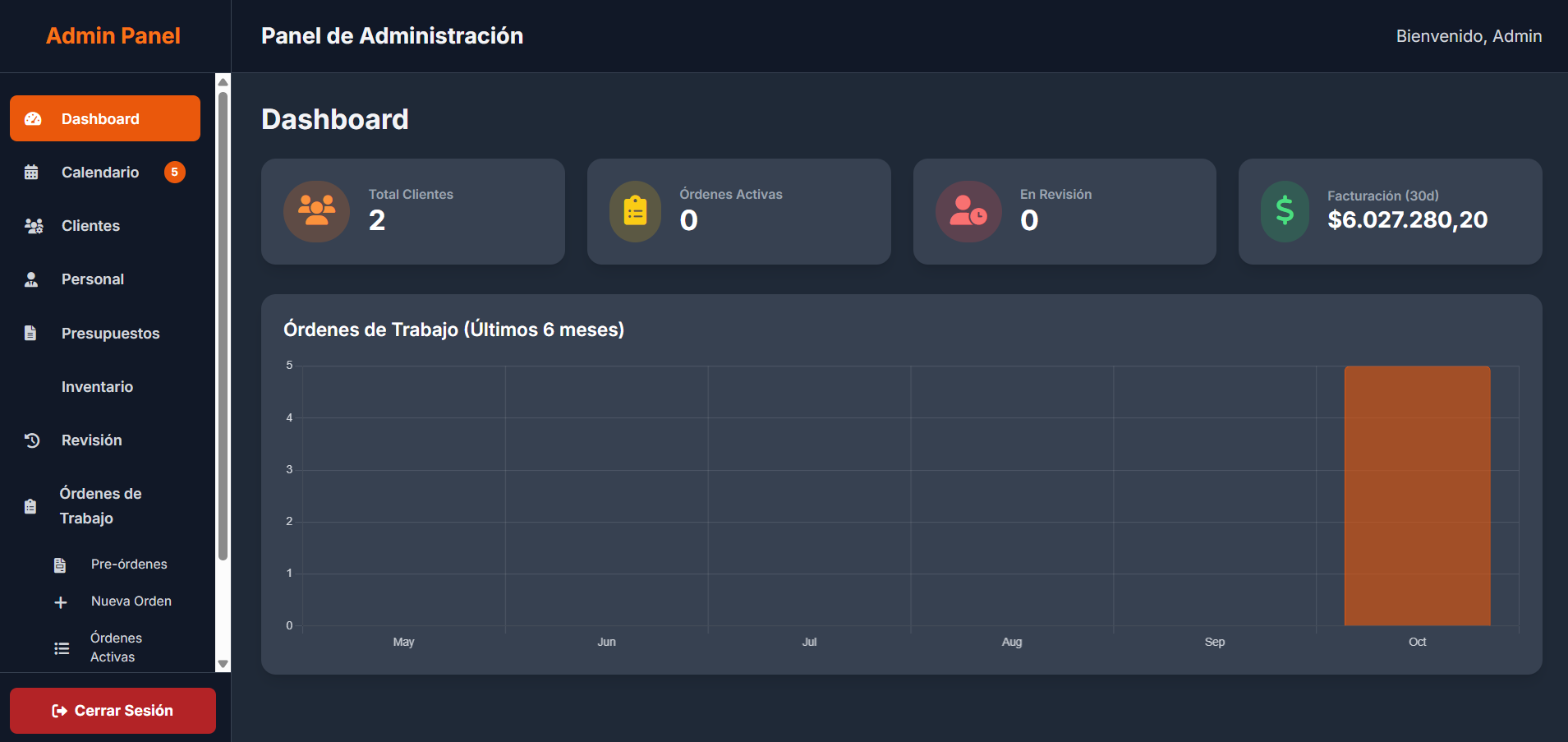Screen dimensions: 1568x742
Task: Open the Órdenes Activas list icon
Action: 62,648
